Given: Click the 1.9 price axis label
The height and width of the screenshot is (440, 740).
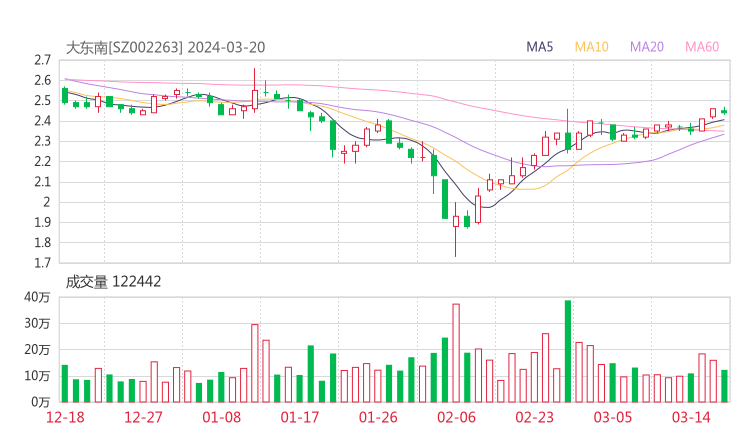Looking at the screenshot, I should [x=42, y=222].
